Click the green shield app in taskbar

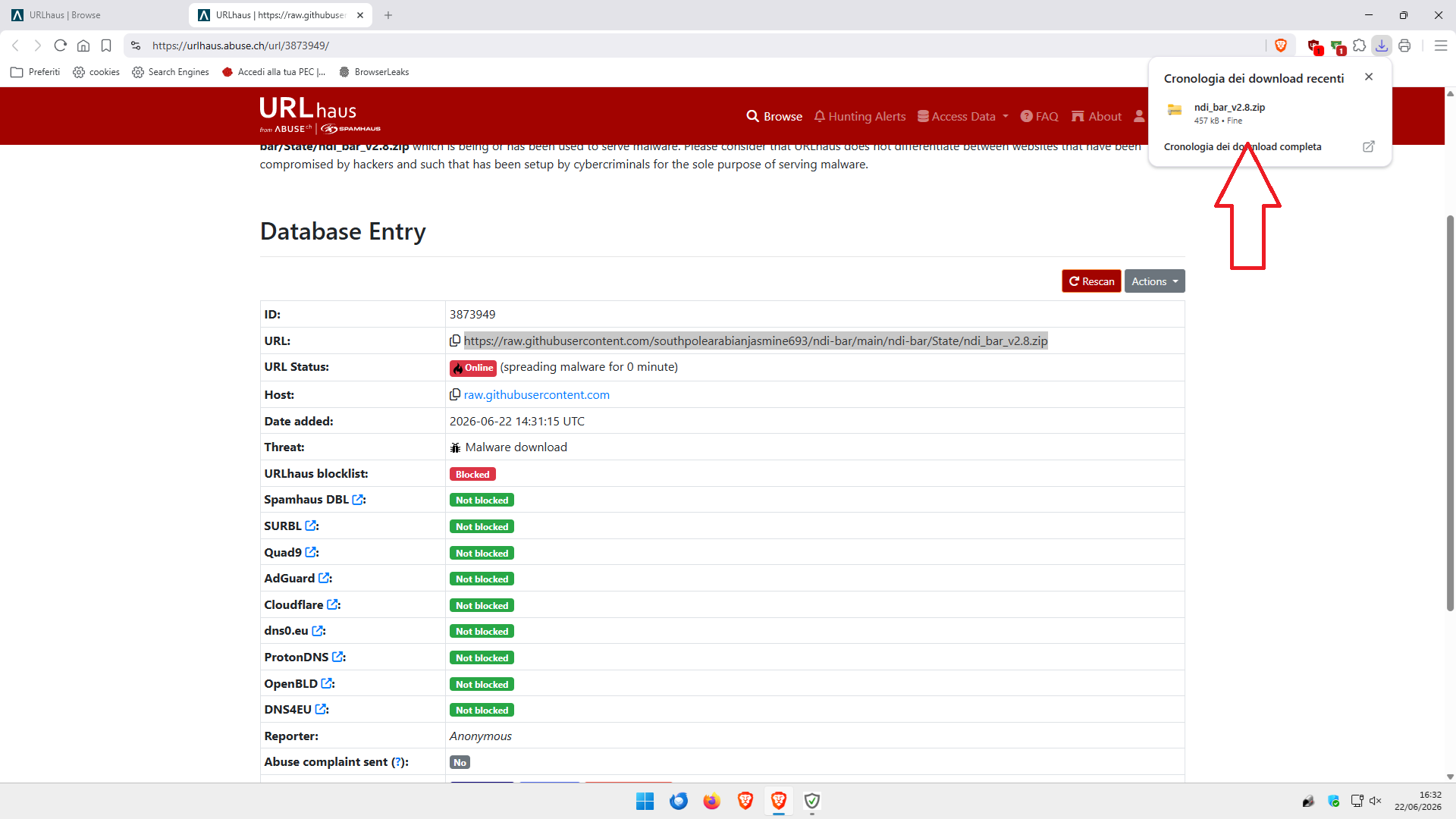tap(812, 801)
